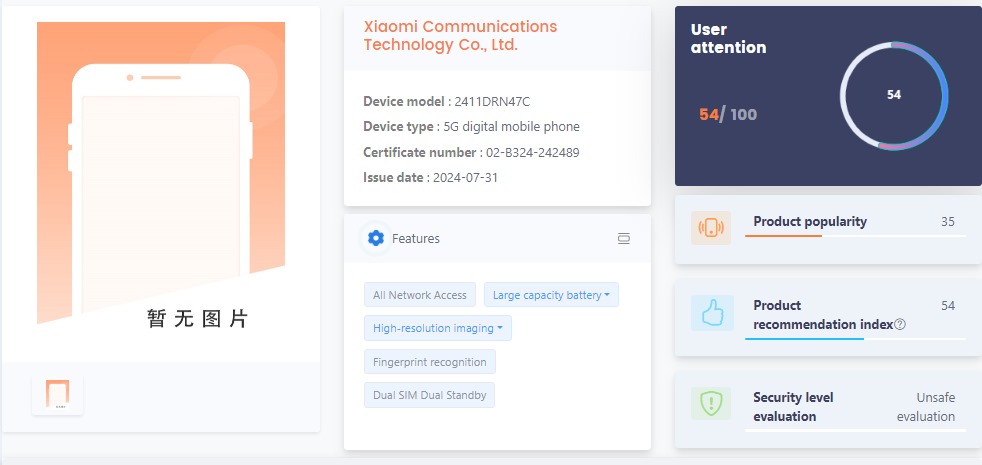Screen dimensions: 982x465
Task: Collapse the Features panel using minimize icon
Action: (x=624, y=239)
